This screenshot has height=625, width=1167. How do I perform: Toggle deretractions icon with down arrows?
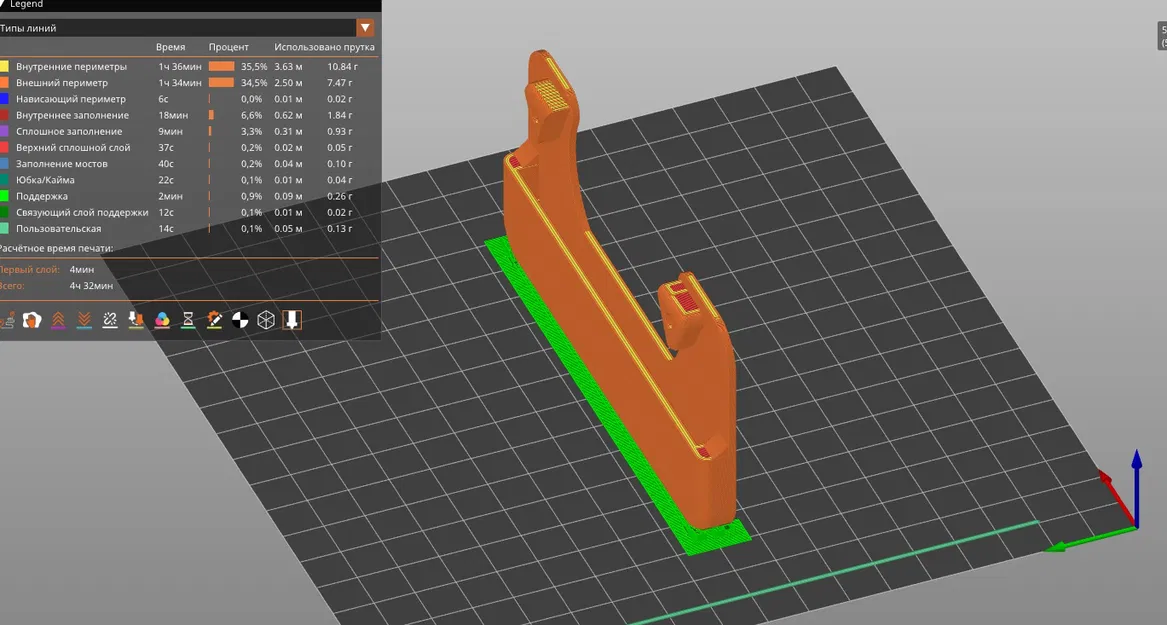pyautogui.click(x=84, y=320)
